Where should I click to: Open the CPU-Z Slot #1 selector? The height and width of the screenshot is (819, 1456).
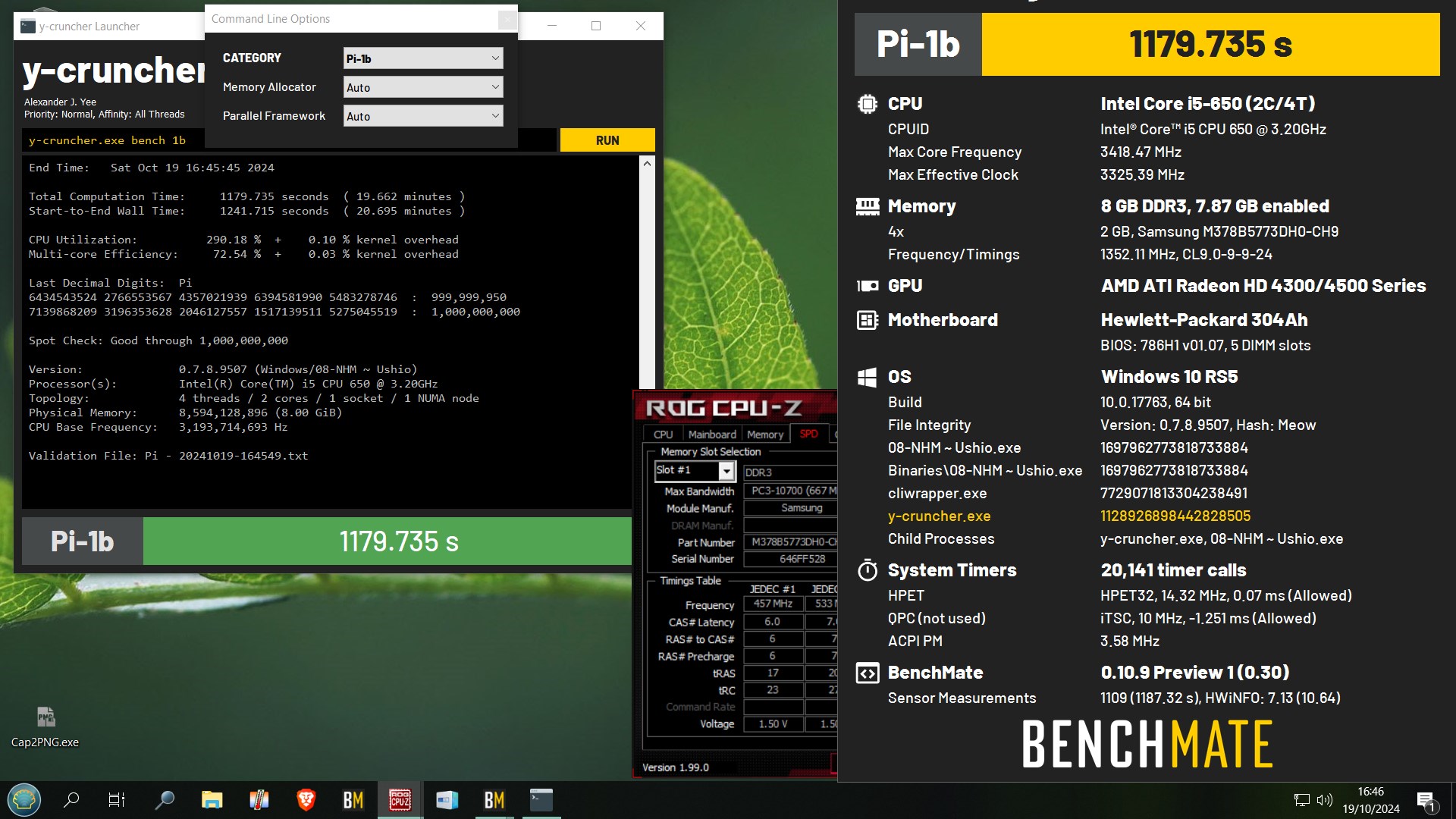coord(695,471)
